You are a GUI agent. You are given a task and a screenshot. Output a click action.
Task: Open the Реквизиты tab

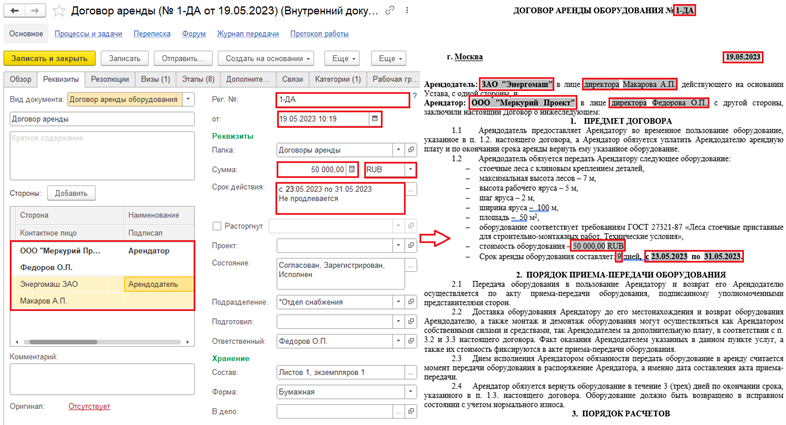point(61,79)
